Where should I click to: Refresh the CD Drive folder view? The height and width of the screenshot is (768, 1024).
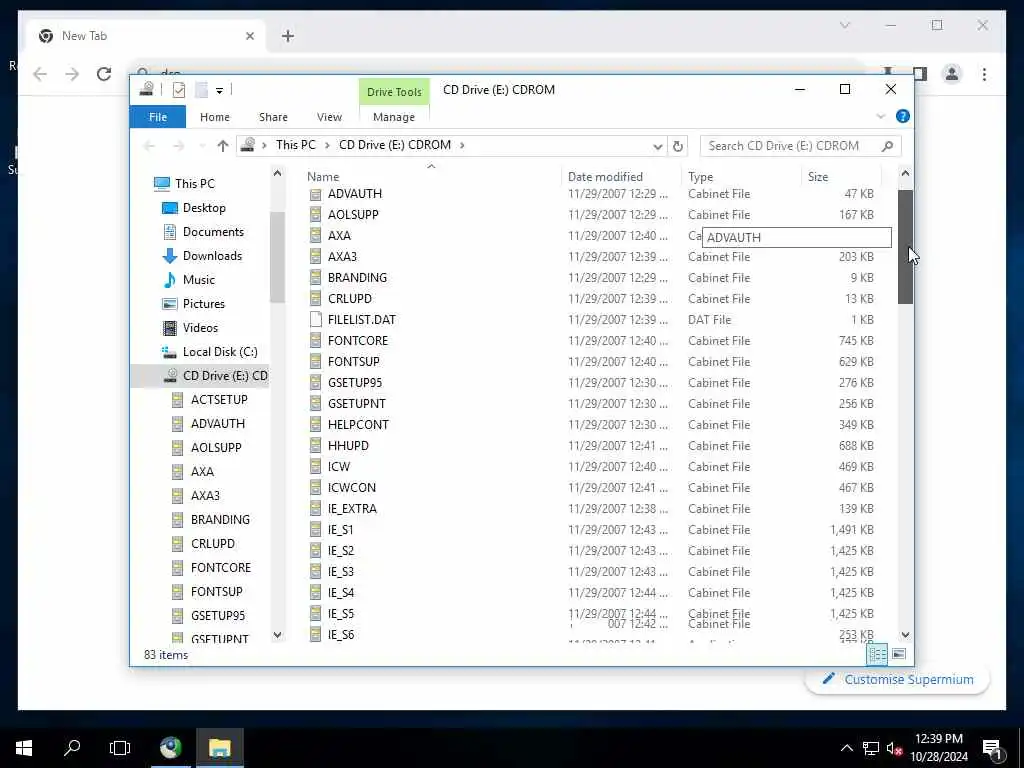tap(678, 146)
